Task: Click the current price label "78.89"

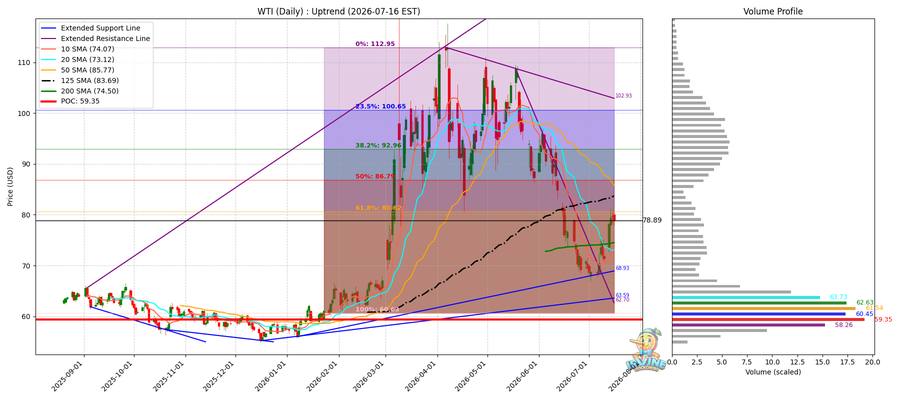Action: click(x=654, y=220)
